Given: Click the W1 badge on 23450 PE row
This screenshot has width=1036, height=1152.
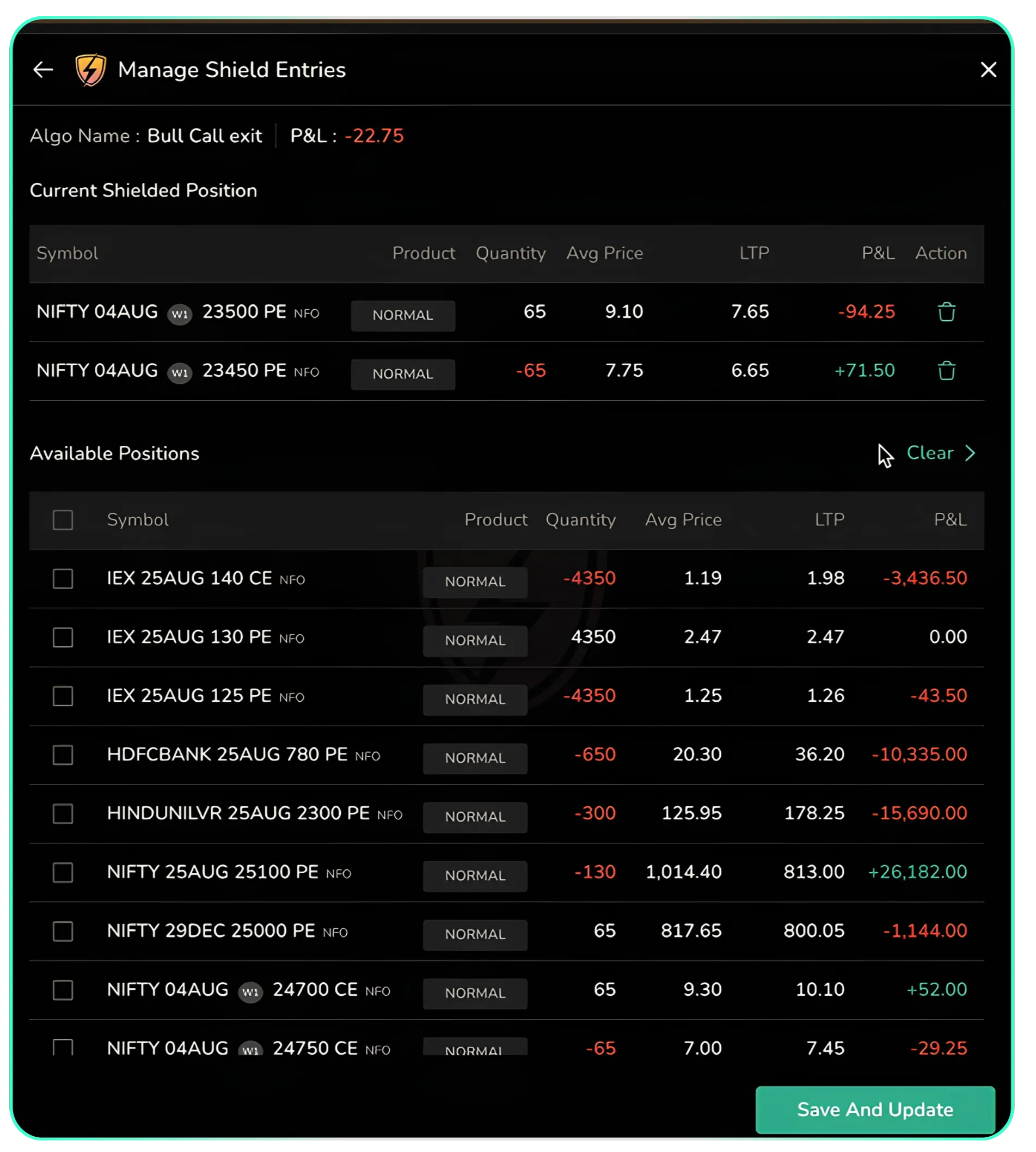Looking at the screenshot, I should point(180,373).
